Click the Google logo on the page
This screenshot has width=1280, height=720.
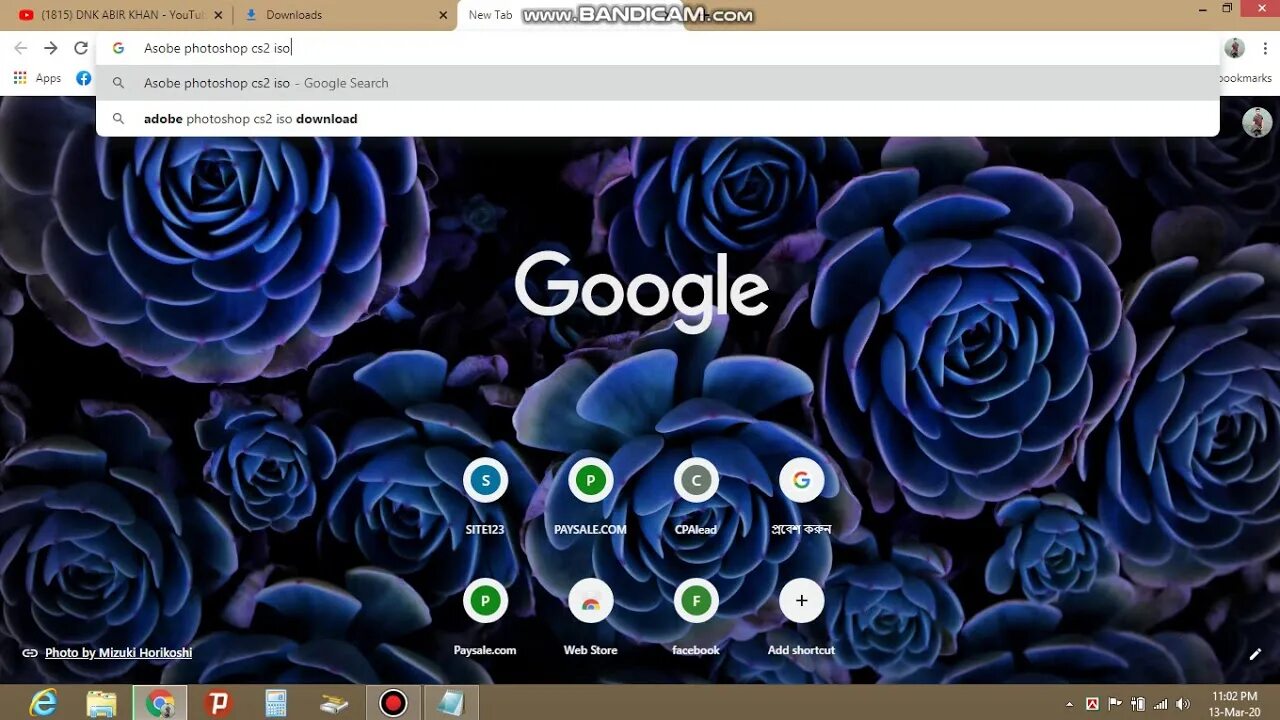[x=641, y=291]
